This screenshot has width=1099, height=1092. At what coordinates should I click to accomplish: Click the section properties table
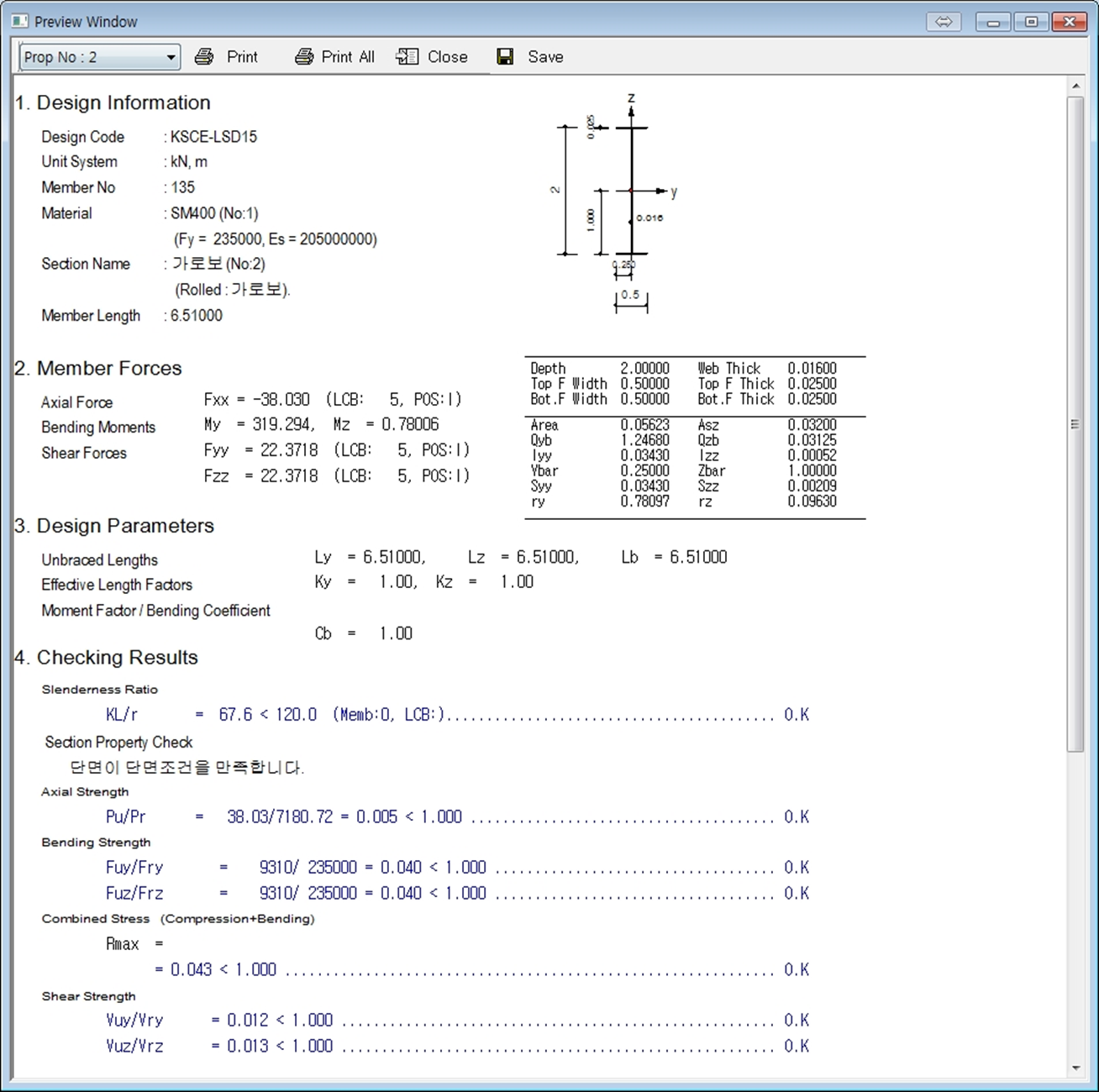coord(694,437)
